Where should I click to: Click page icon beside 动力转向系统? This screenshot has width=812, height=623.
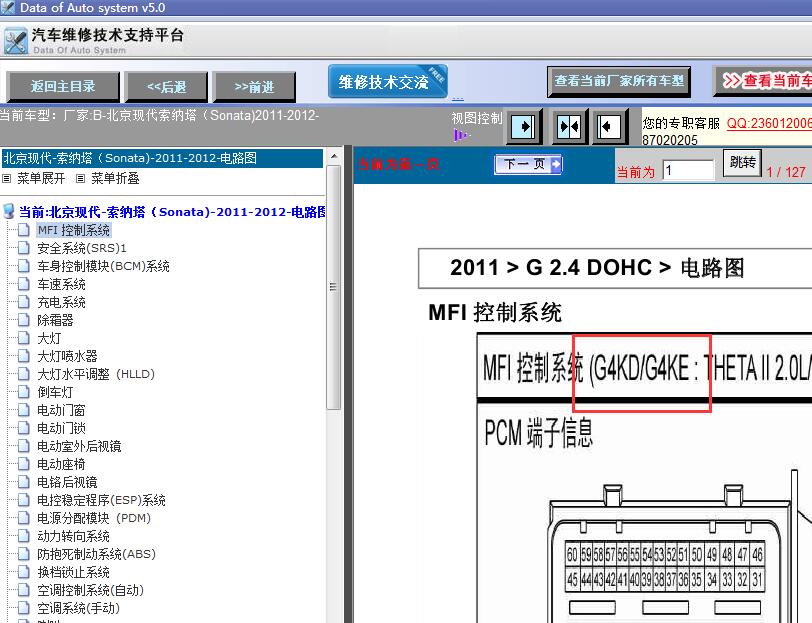point(23,536)
